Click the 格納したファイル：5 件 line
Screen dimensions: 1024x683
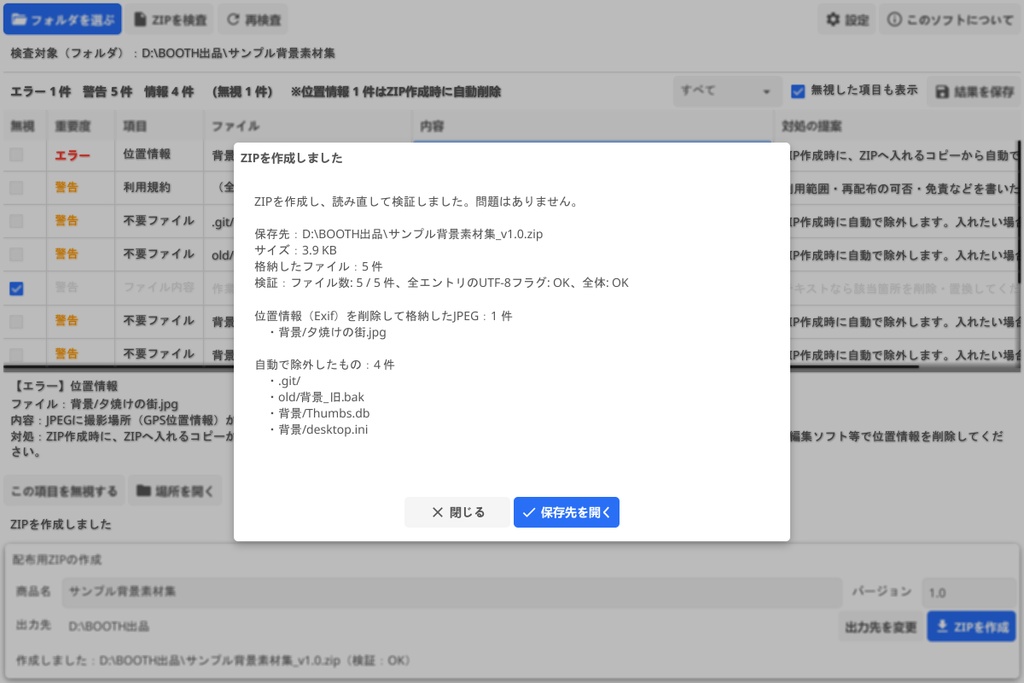click(318, 266)
